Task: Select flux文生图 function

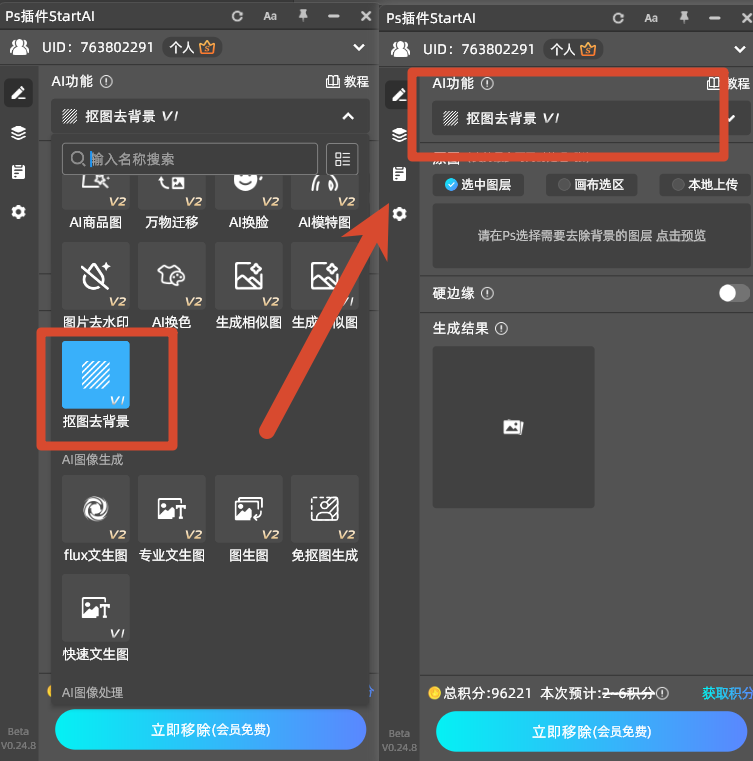Action: 96,519
